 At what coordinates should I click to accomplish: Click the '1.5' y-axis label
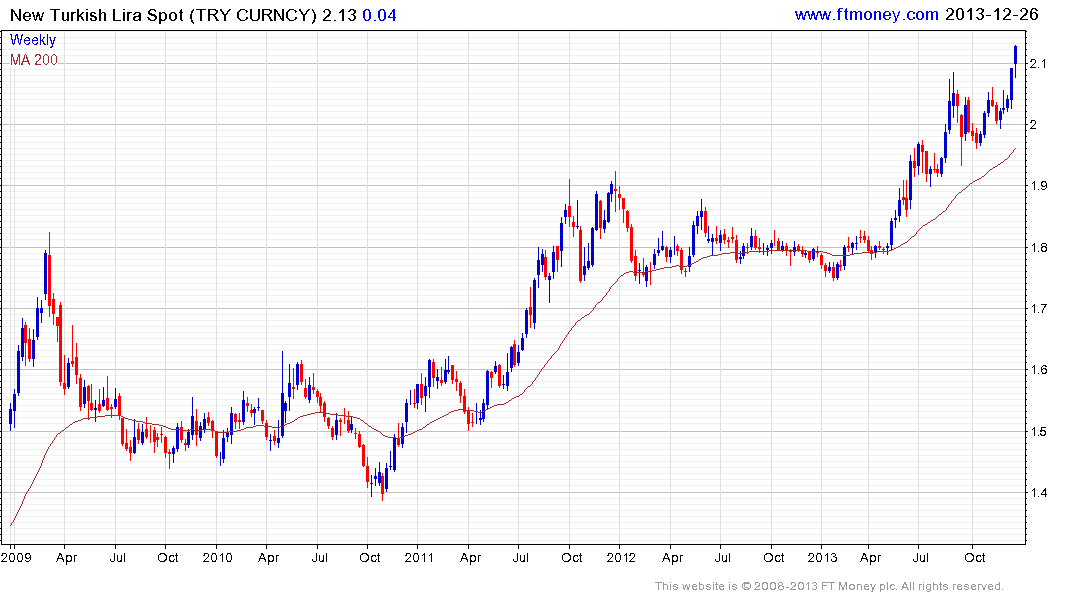click(1038, 431)
